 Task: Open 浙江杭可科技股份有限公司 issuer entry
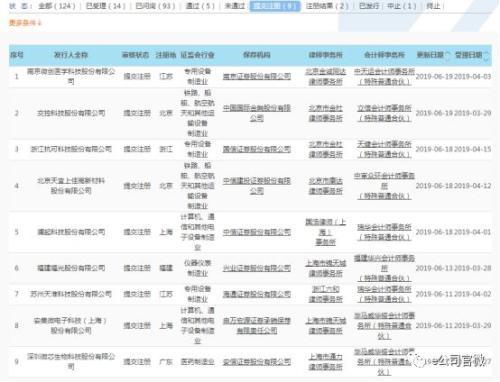click(x=71, y=149)
